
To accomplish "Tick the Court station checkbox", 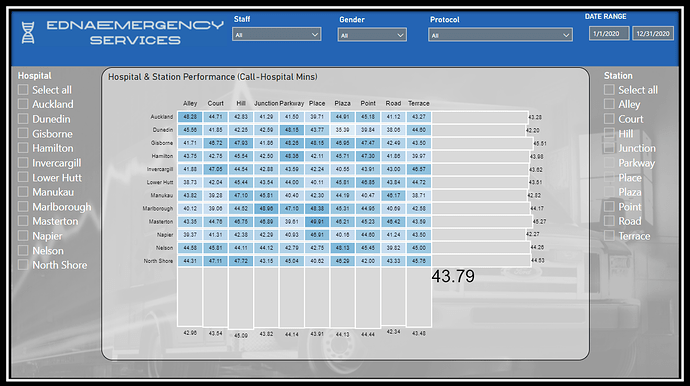I will (609, 119).
